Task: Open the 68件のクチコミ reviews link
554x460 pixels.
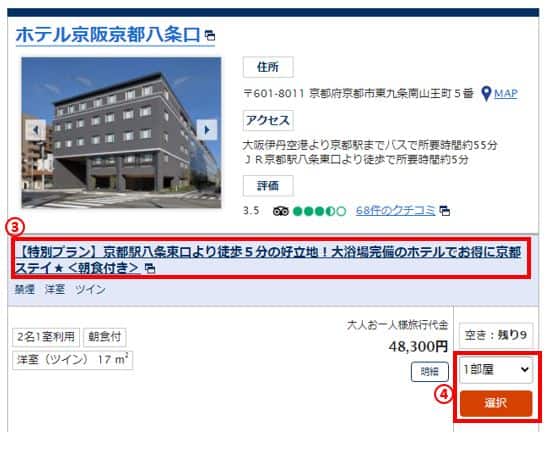Action: [395, 211]
